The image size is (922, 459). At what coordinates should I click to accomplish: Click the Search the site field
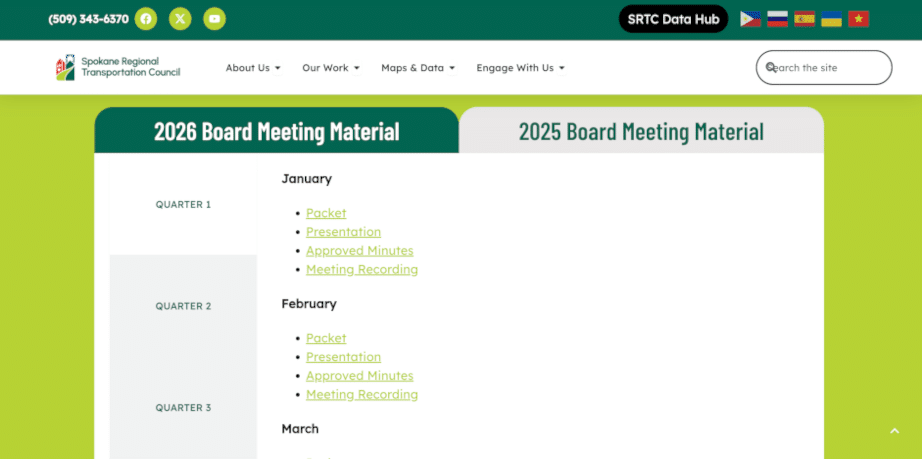pyautogui.click(x=828, y=68)
